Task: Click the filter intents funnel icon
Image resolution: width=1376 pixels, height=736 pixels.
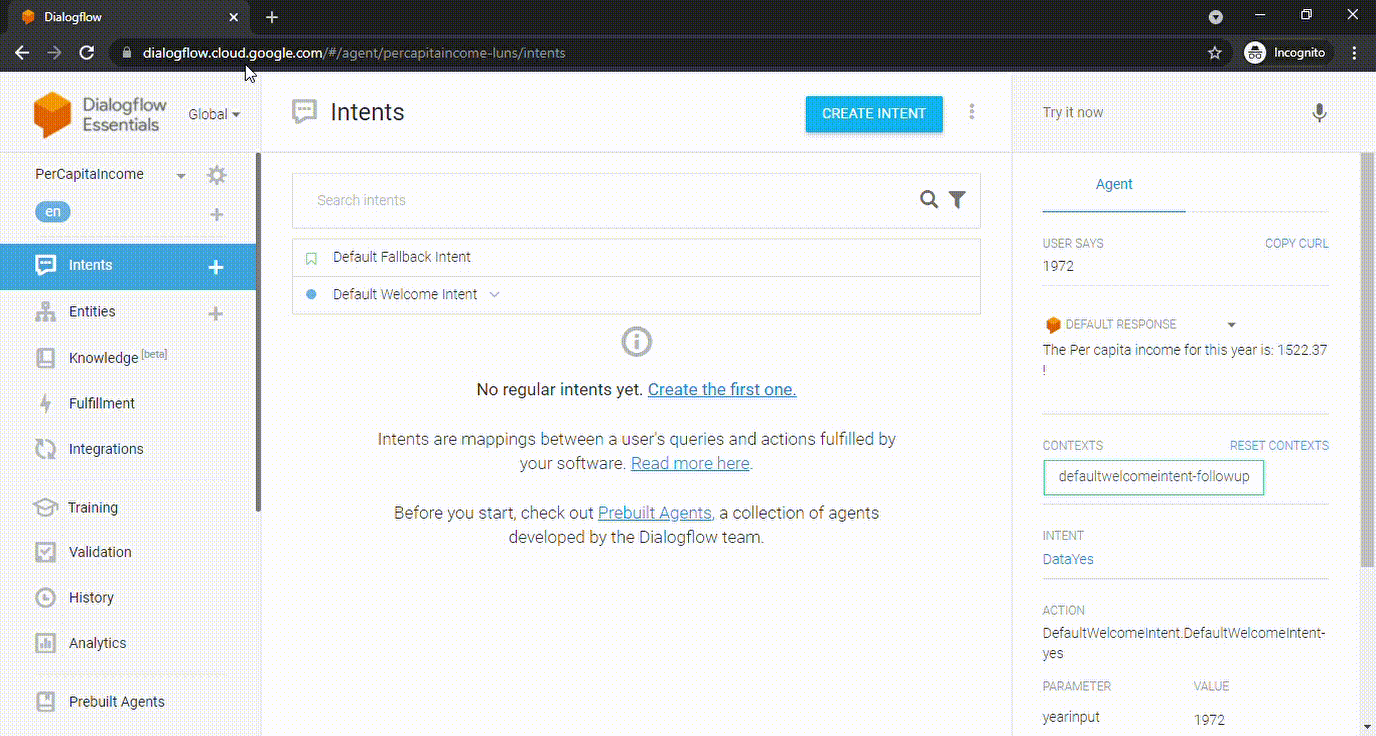Action: point(957,200)
